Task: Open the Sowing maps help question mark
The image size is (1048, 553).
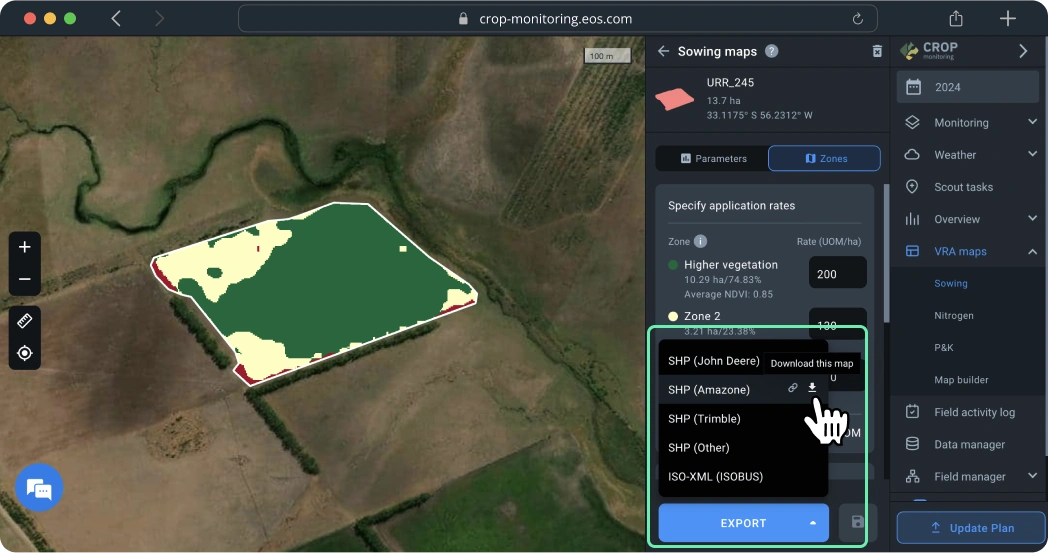Action: click(771, 52)
